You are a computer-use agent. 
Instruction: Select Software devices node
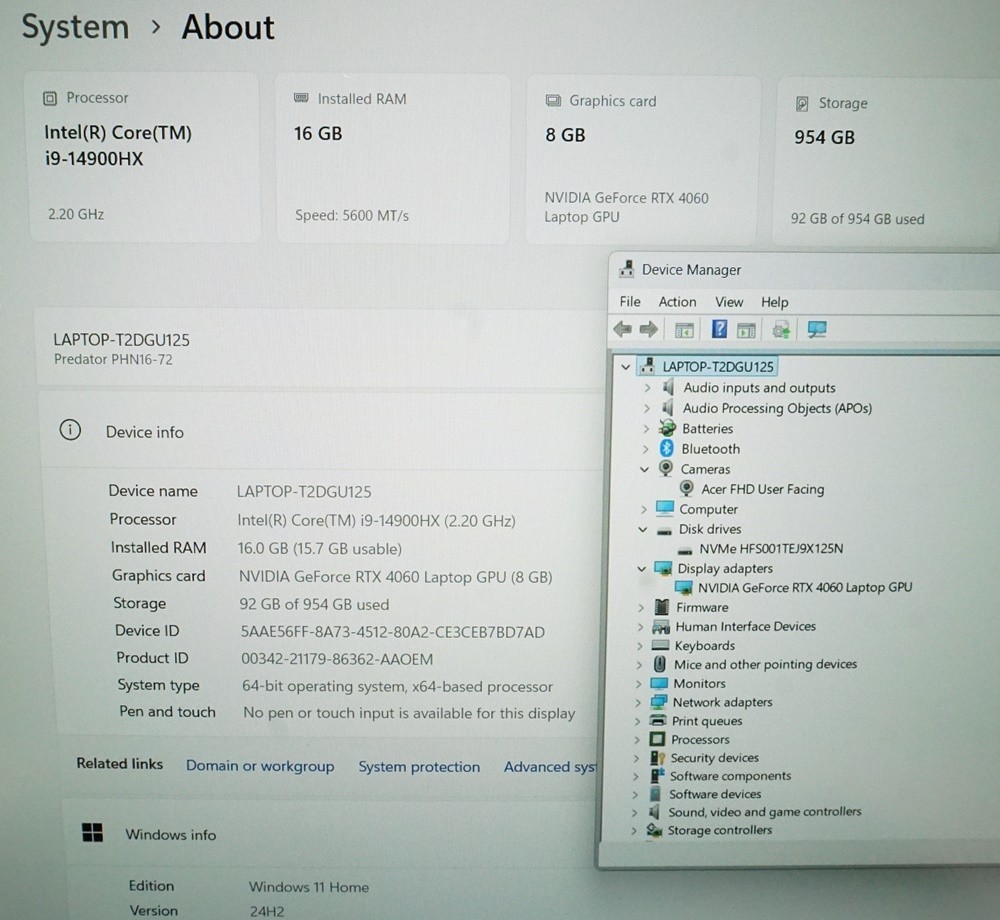(715, 794)
